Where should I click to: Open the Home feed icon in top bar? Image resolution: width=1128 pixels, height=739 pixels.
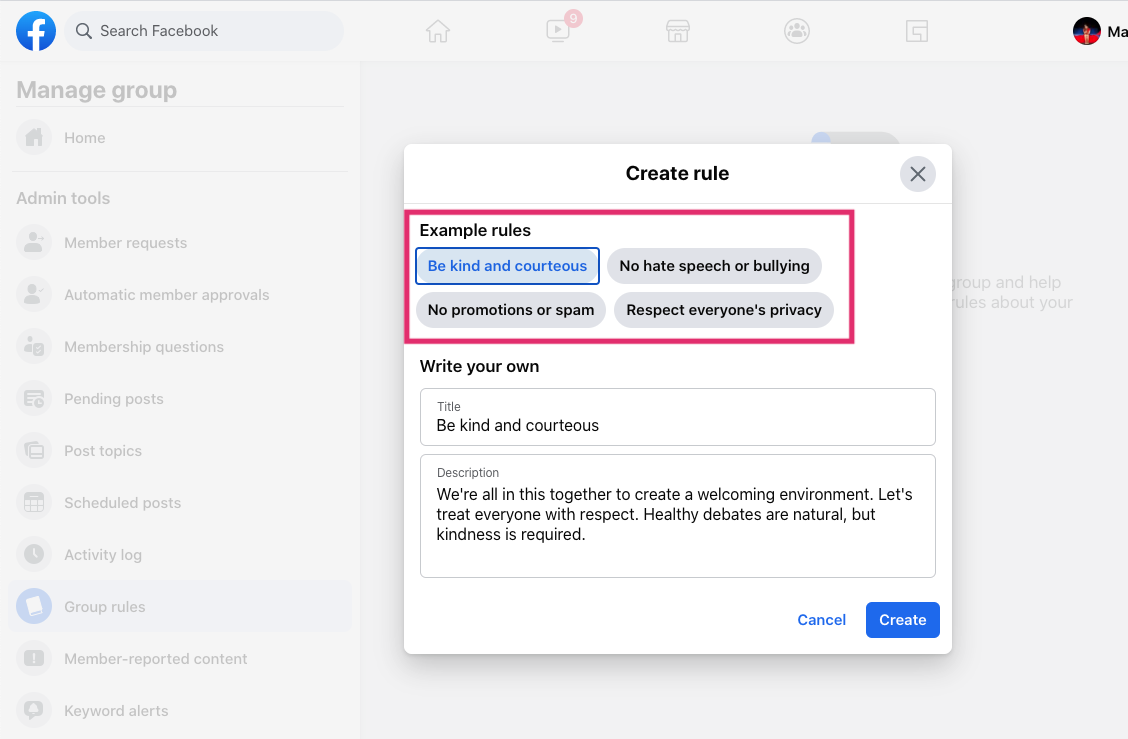(437, 31)
